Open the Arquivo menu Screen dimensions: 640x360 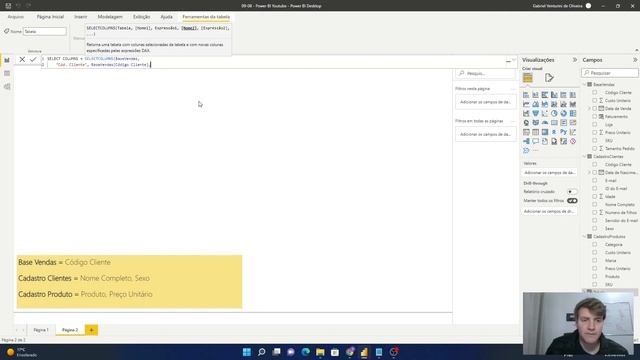point(16,17)
